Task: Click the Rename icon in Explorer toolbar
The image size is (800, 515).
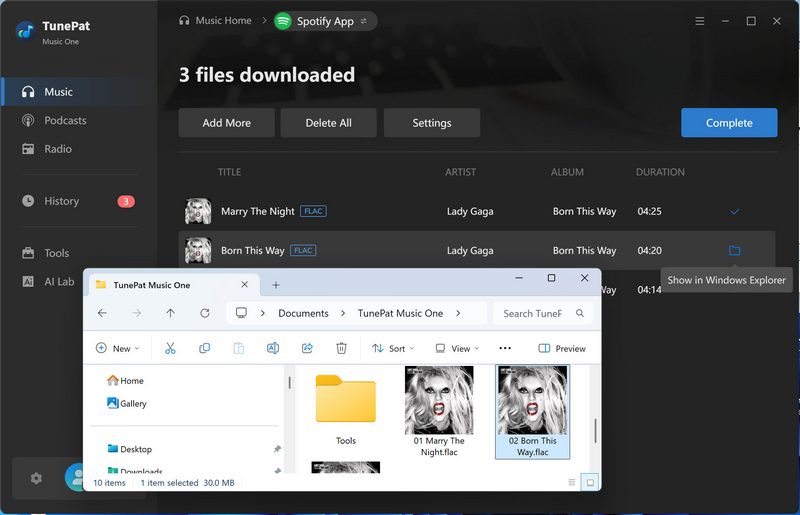Action: [x=273, y=348]
